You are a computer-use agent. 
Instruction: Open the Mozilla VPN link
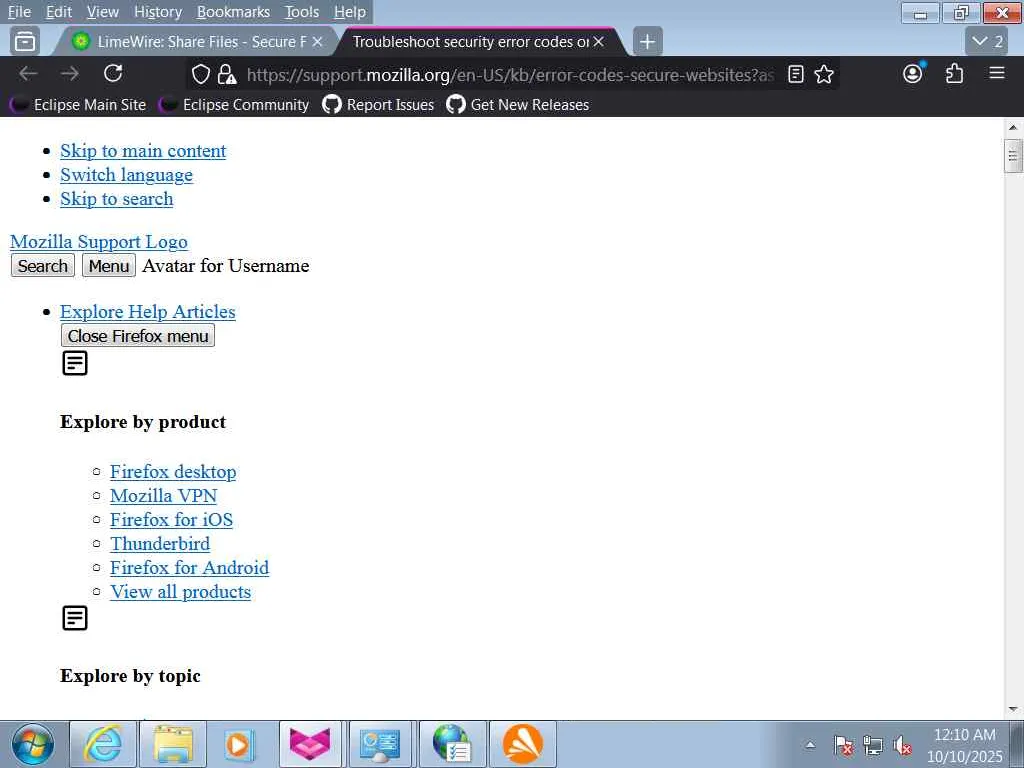(163, 496)
